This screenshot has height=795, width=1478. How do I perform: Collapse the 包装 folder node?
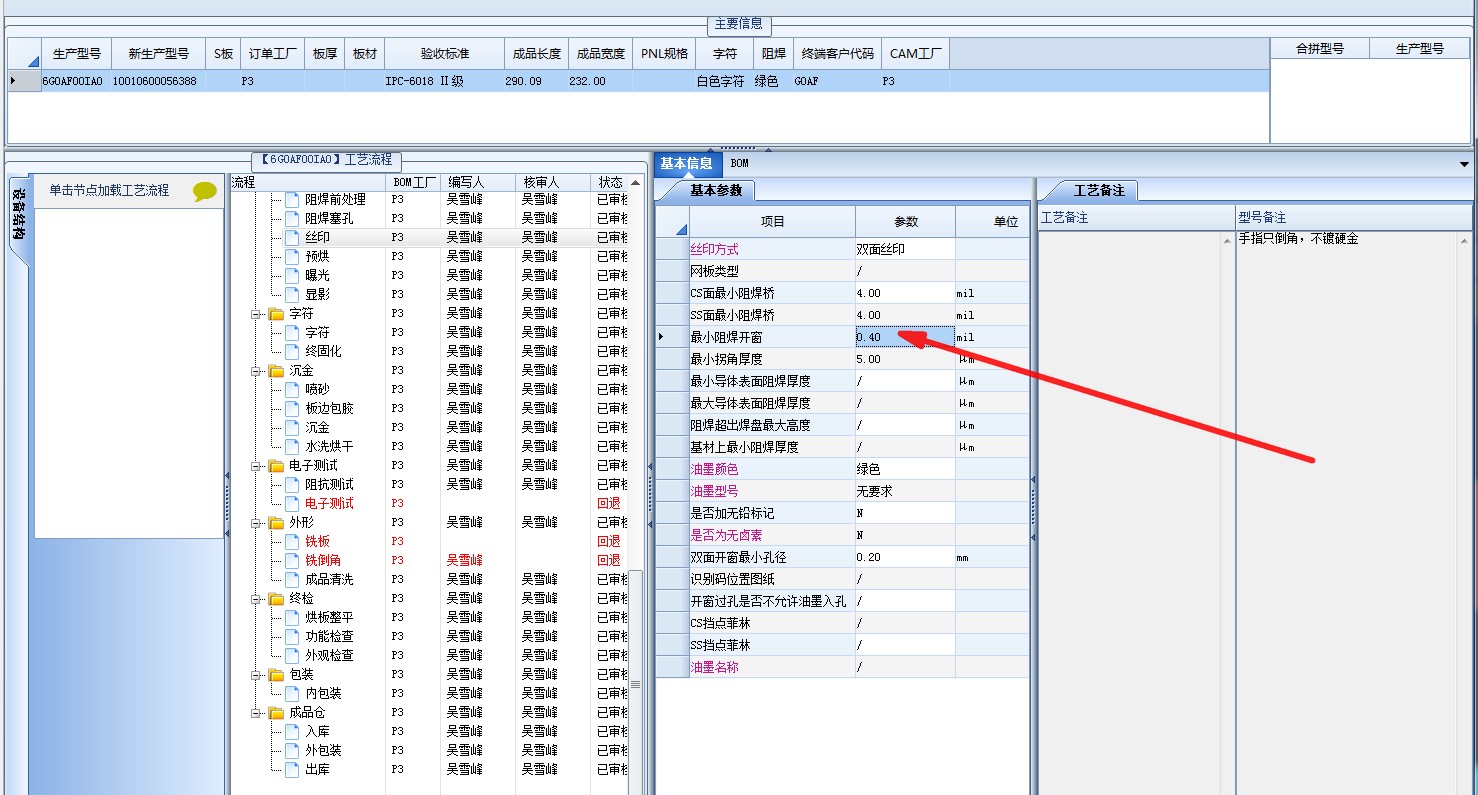pyautogui.click(x=257, y=675)
